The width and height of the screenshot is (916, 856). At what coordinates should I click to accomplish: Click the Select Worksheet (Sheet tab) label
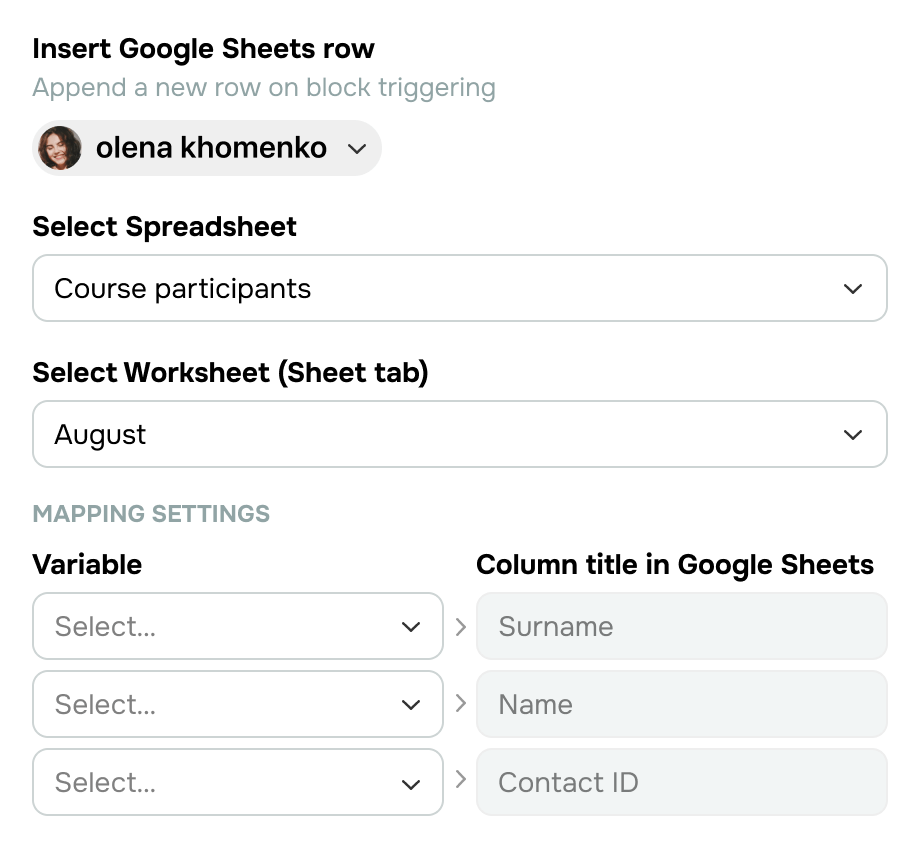(230, 373)
